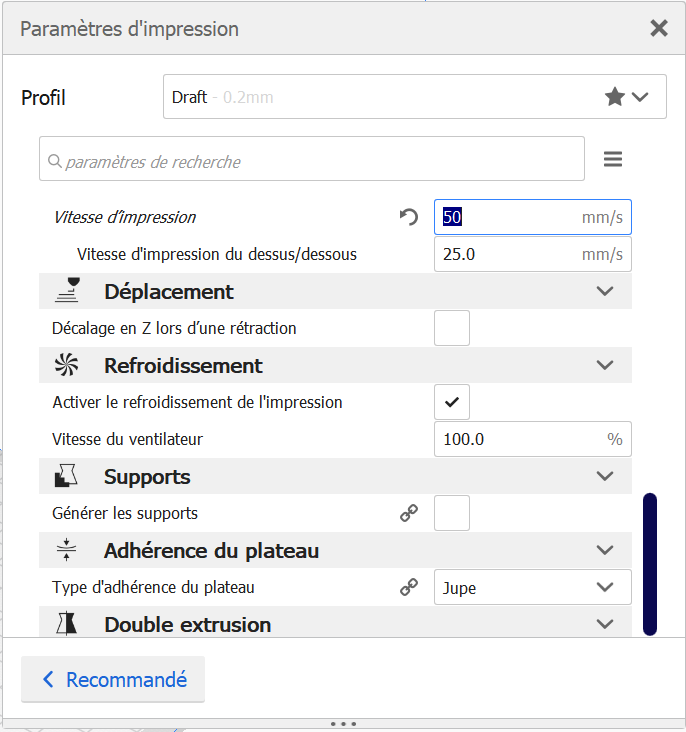
Task: Click the Adhérence du plateau icon
Action: tap(67, 550)
